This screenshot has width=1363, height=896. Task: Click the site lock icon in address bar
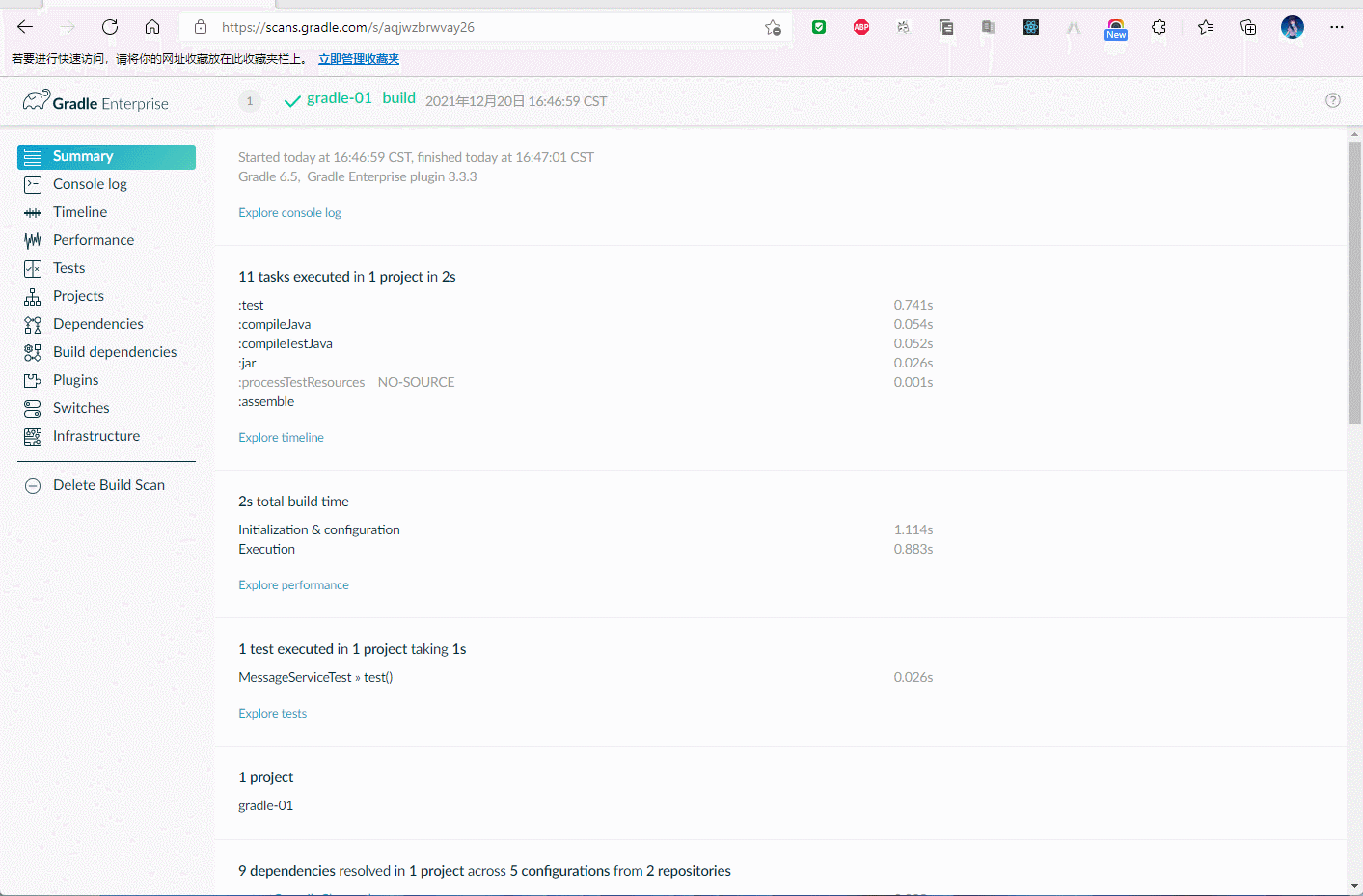pos(201,27)
